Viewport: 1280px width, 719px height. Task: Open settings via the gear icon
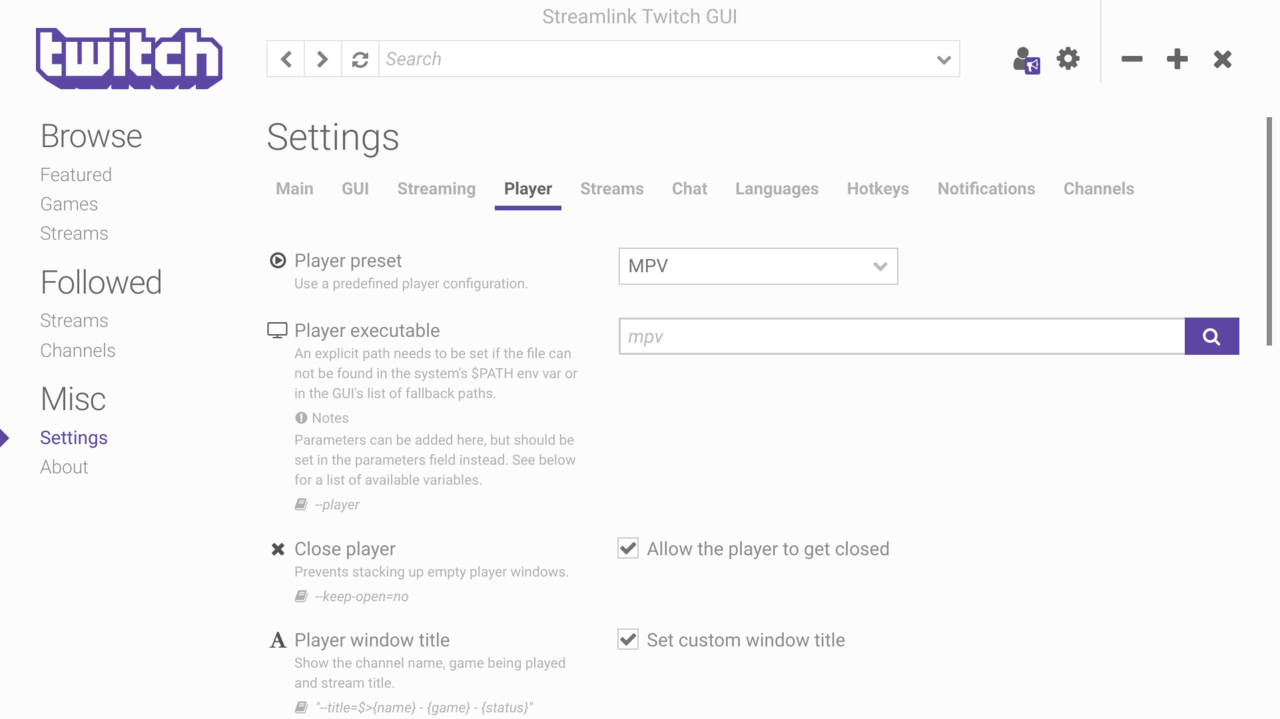click(x=1068, y=59)
